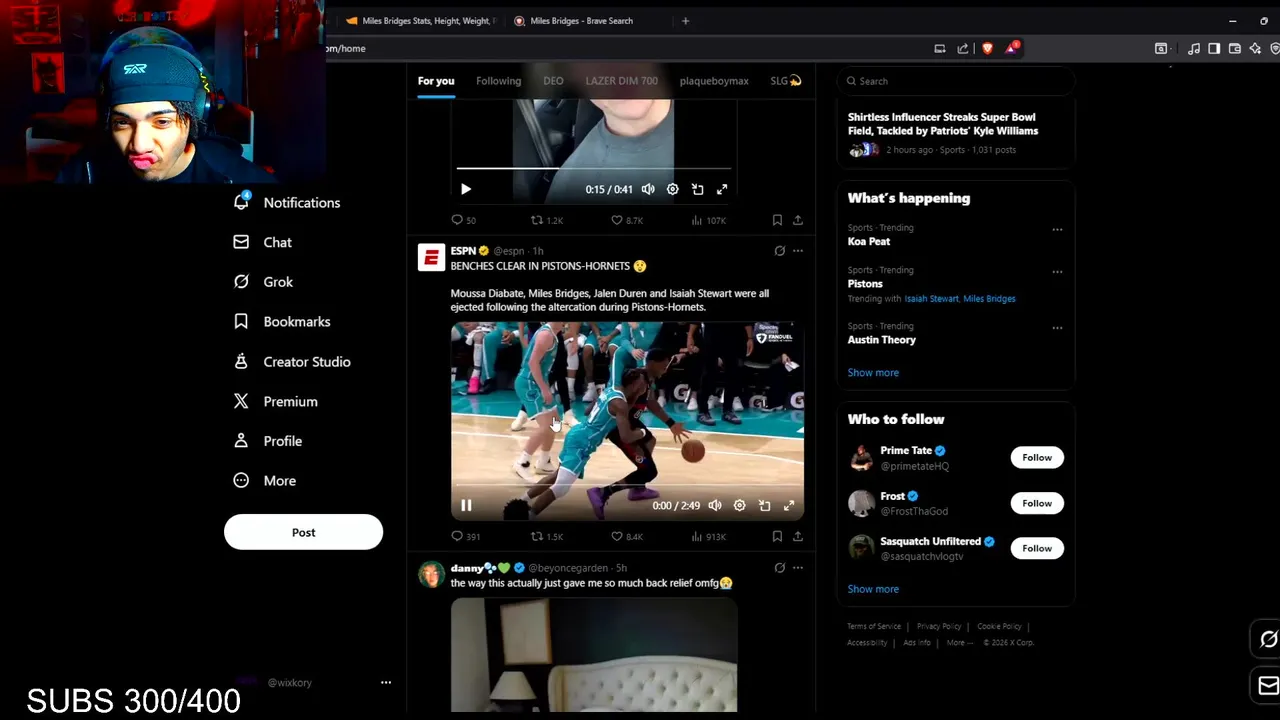Like the ESPN post with 8.4K likes
Viewport: 1280px width, 720px height.
(627, 537)
